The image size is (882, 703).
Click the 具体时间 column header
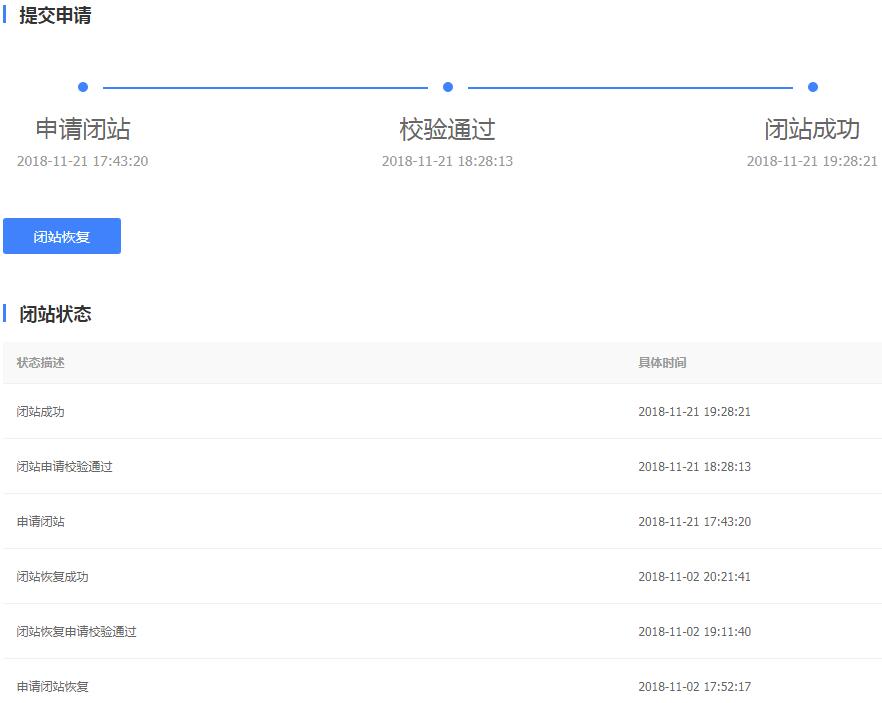pyautogui.click(x=662, y=362)
